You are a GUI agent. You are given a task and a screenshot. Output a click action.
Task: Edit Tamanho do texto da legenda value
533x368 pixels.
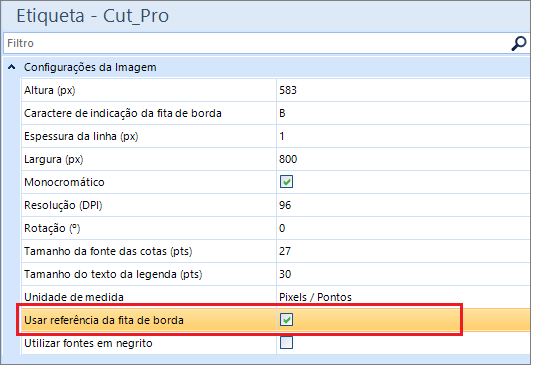(404, 274)
